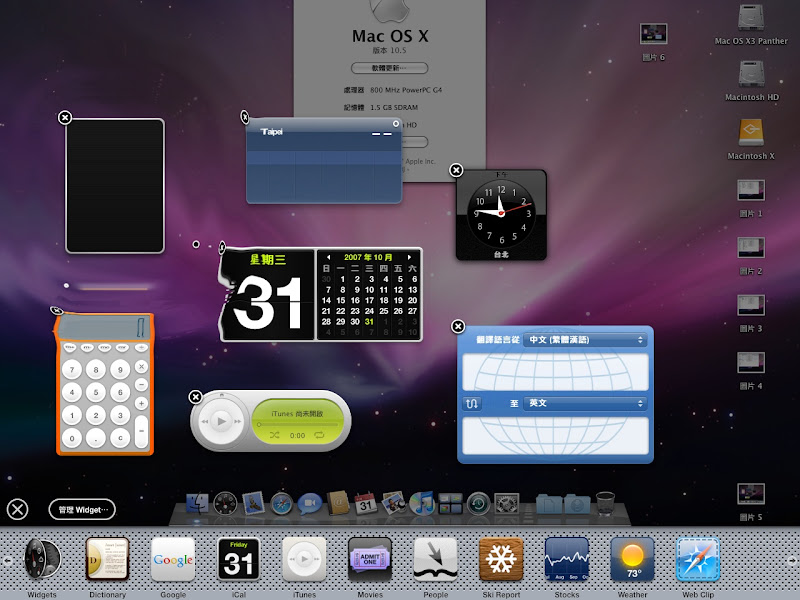Click the 管理 Widget… button
The height and width of the screenshot is (600, 800).
82,509
